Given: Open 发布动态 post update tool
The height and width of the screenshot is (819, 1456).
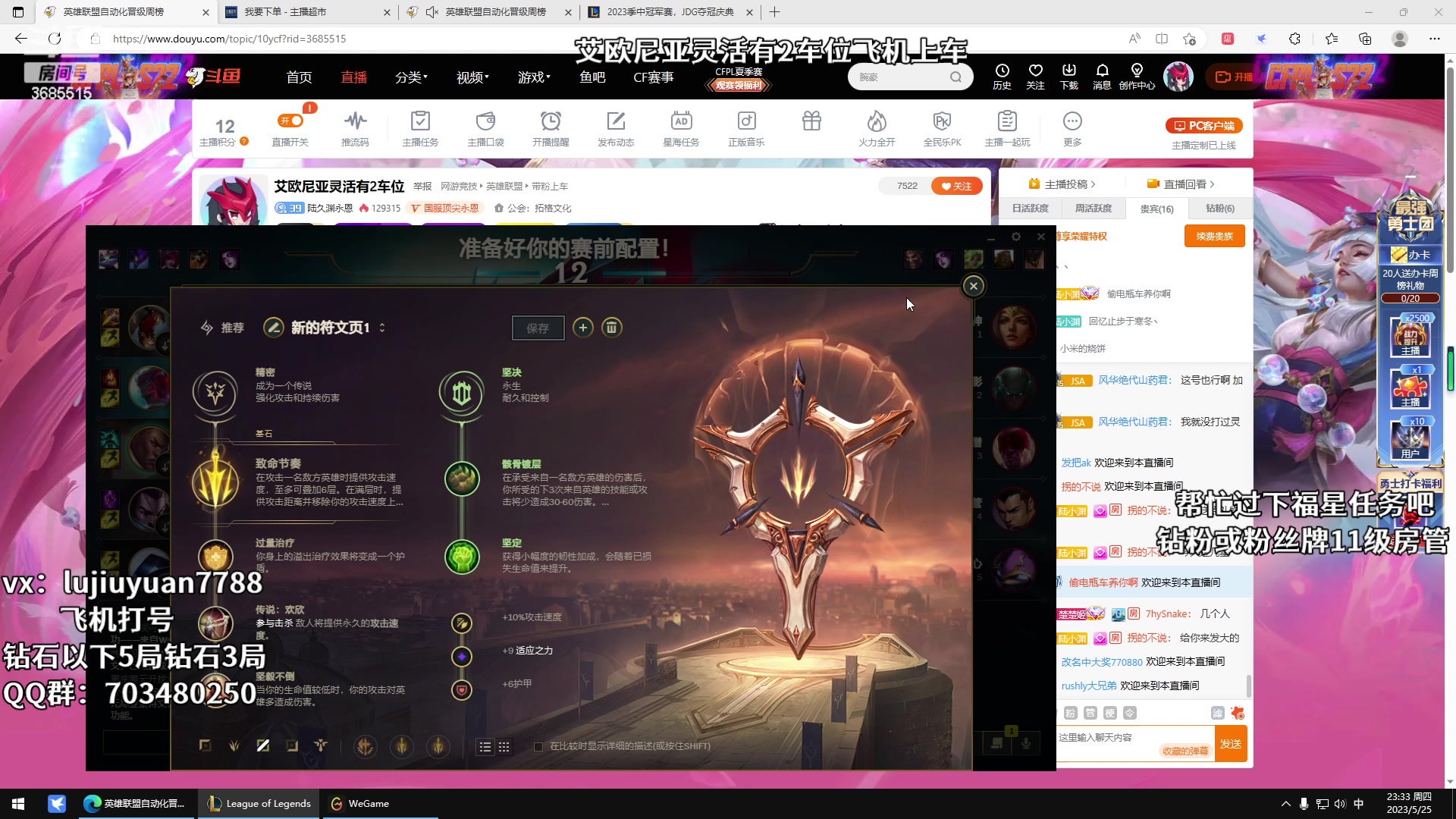Looking at the screenshot, I should click(x=616, y=128).
